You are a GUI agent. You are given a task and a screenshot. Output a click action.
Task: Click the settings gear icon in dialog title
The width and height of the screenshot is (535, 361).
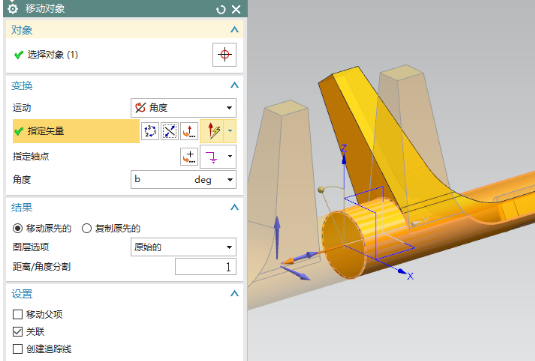(x=13, y=9)
